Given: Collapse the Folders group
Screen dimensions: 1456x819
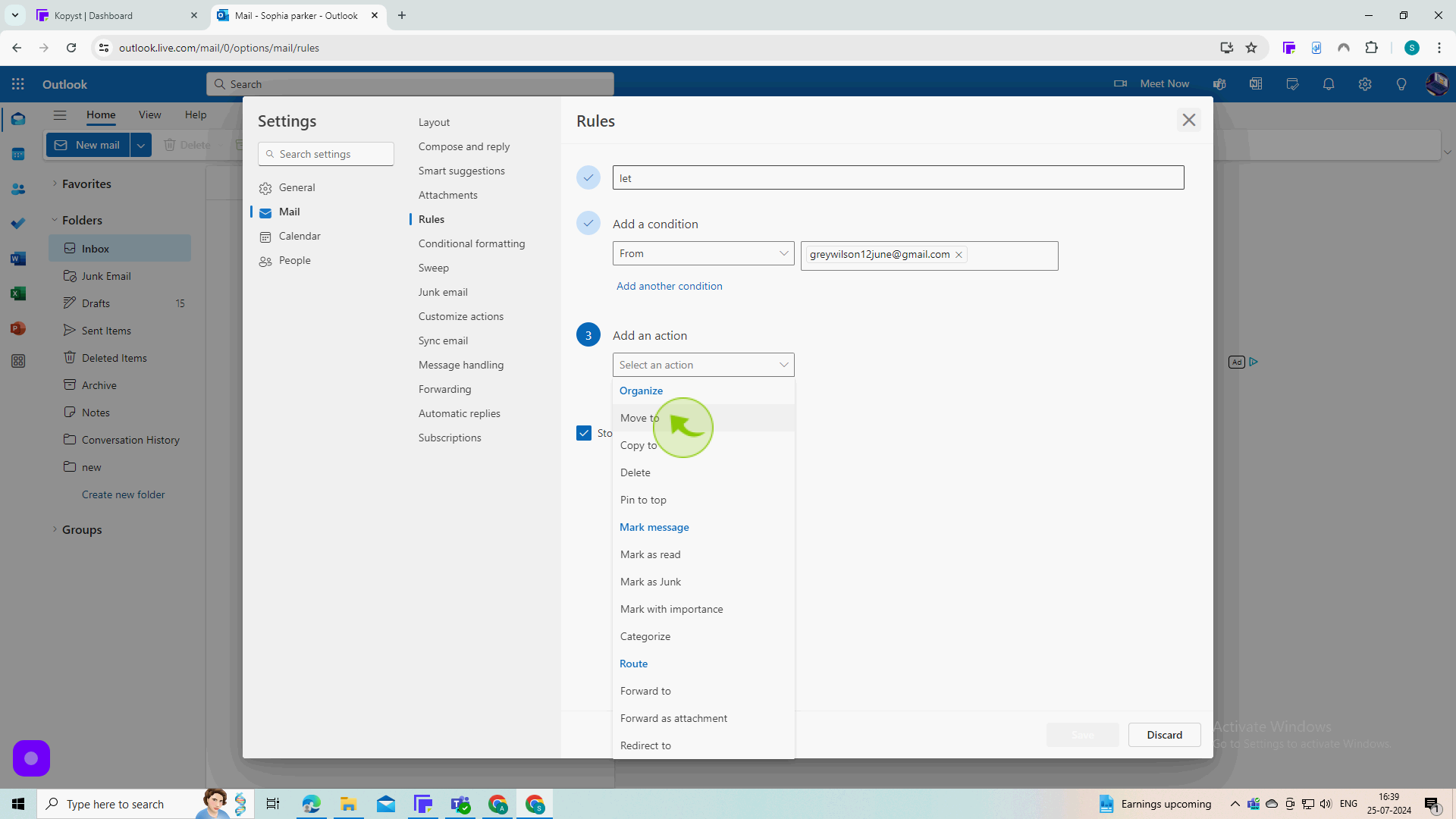Looking at the screenshot, I should pos(55,220).
